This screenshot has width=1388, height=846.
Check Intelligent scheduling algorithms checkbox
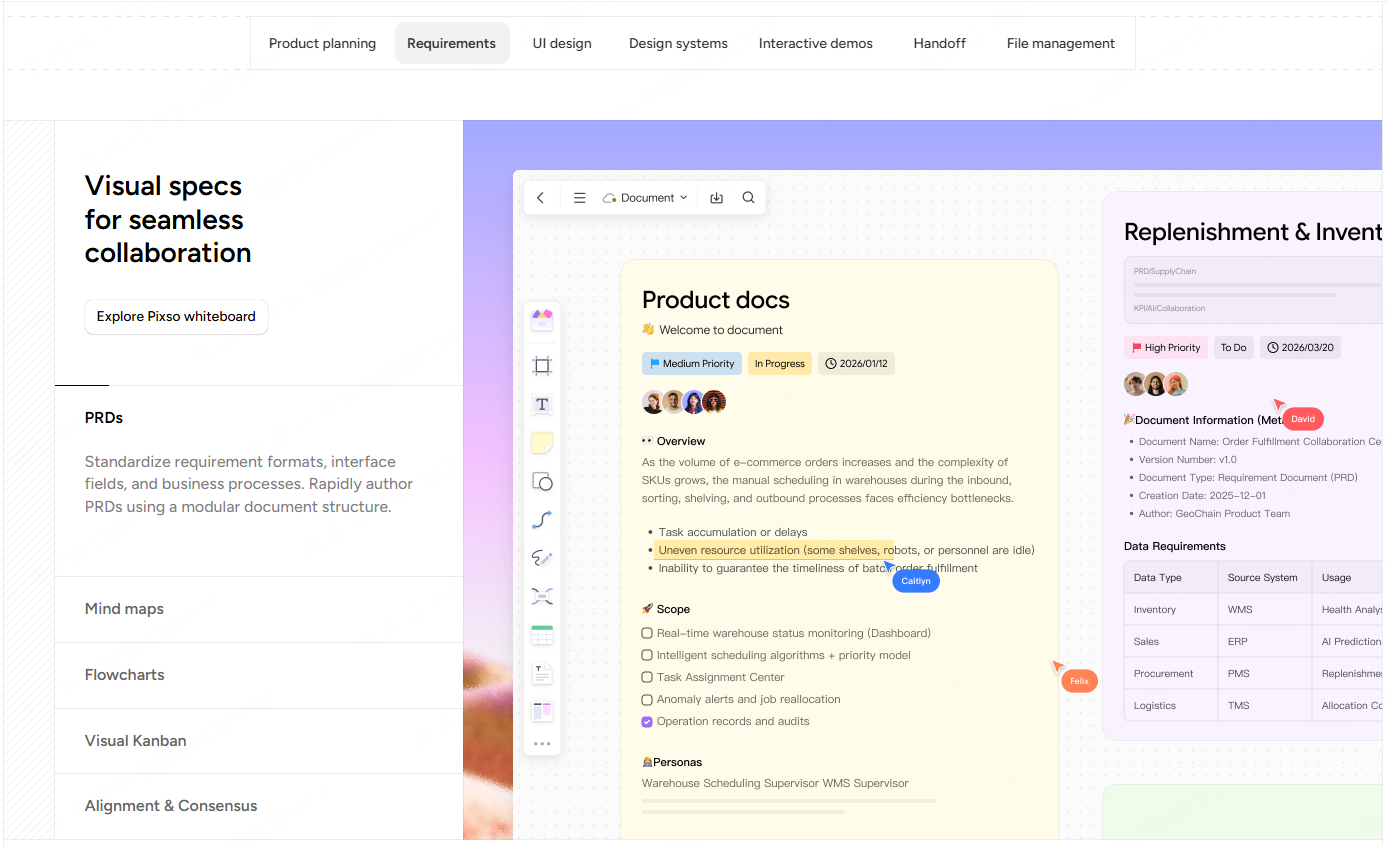(647, 655)
